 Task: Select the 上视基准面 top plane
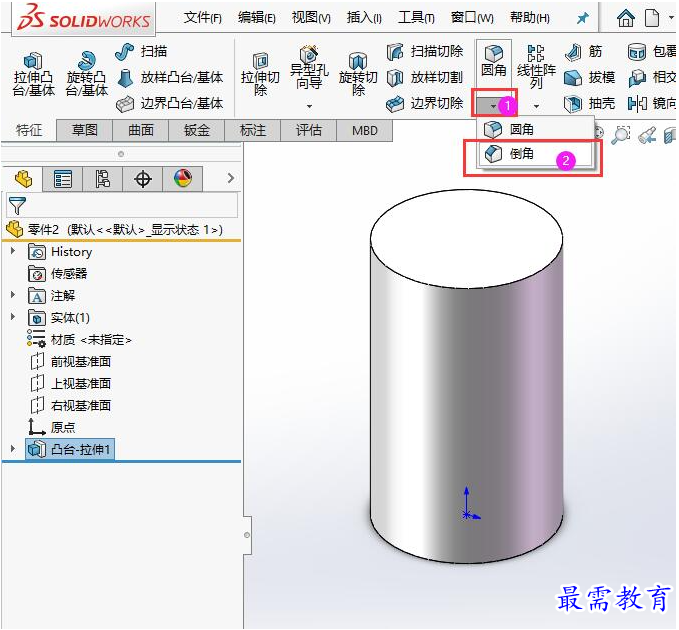(71, 384)
